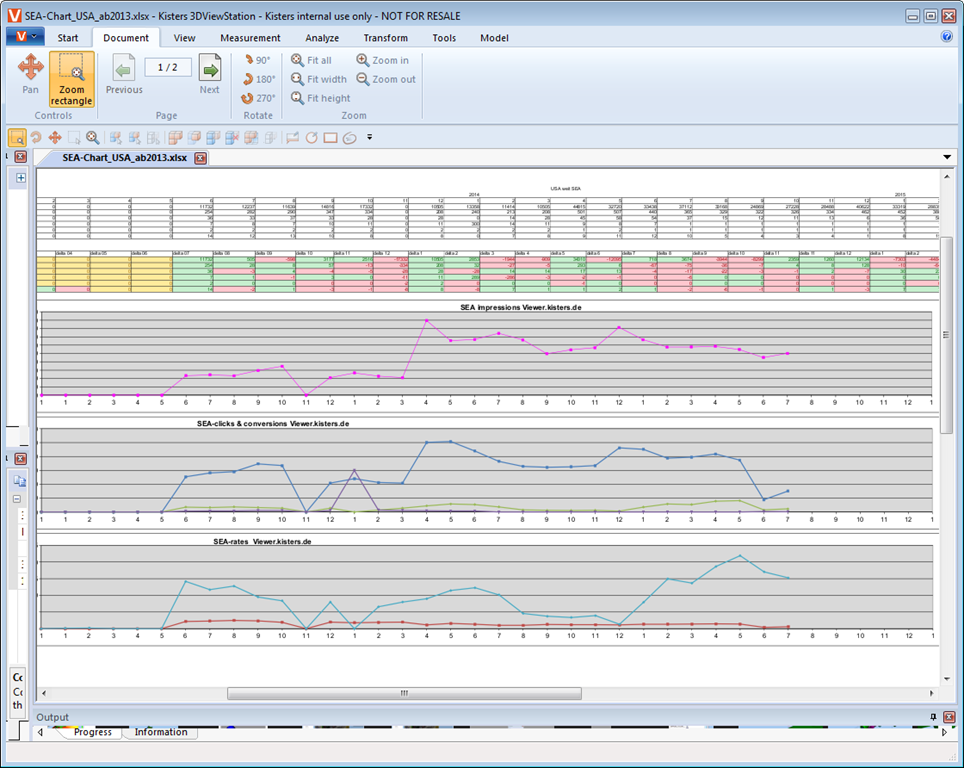Click the copy pages icon in lower left panel
Viewport: 964px width, 768px height.
tap(20, 481)
